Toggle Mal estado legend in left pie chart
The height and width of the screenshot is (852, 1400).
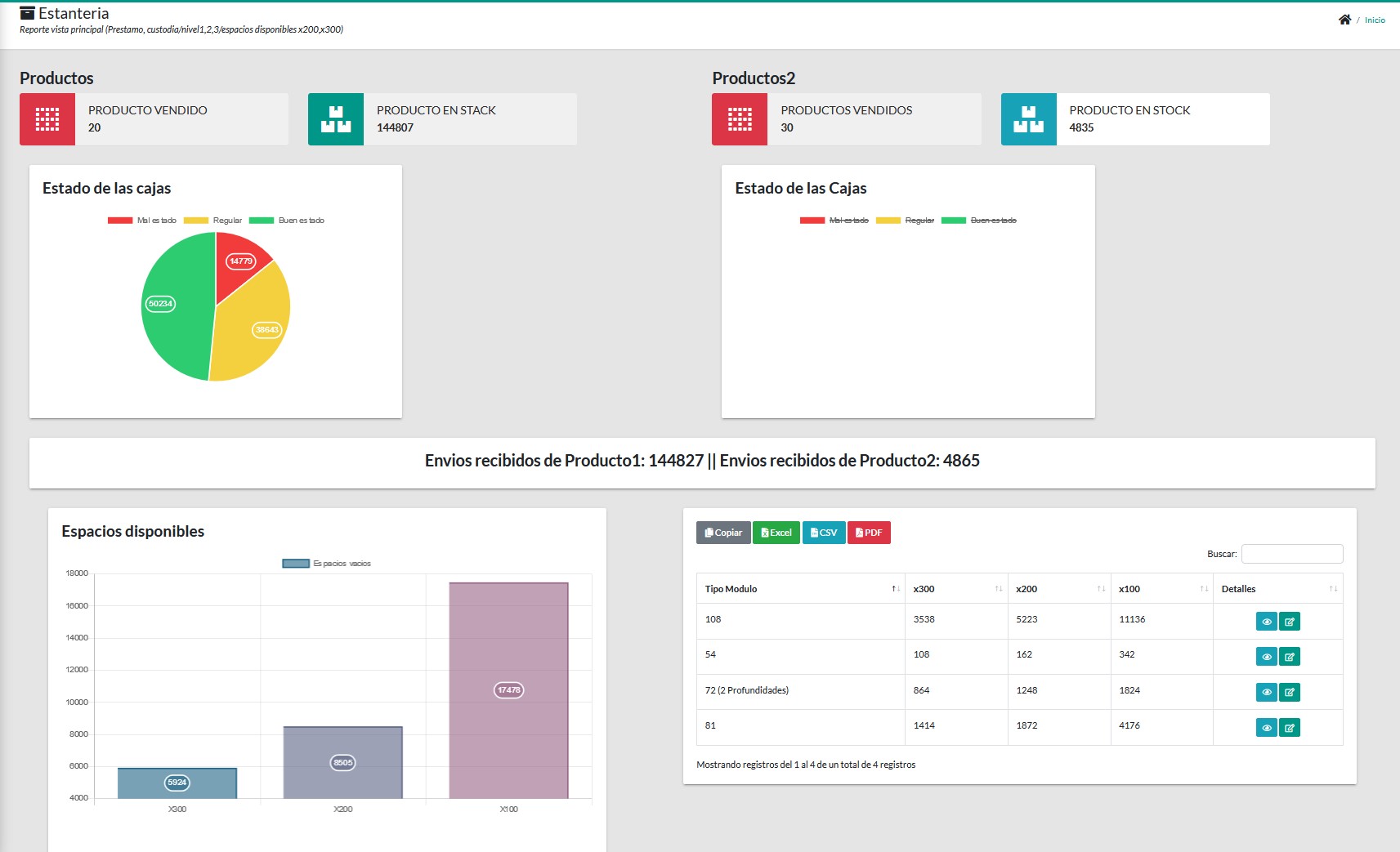pyautogui.click(x=142, y=221)
